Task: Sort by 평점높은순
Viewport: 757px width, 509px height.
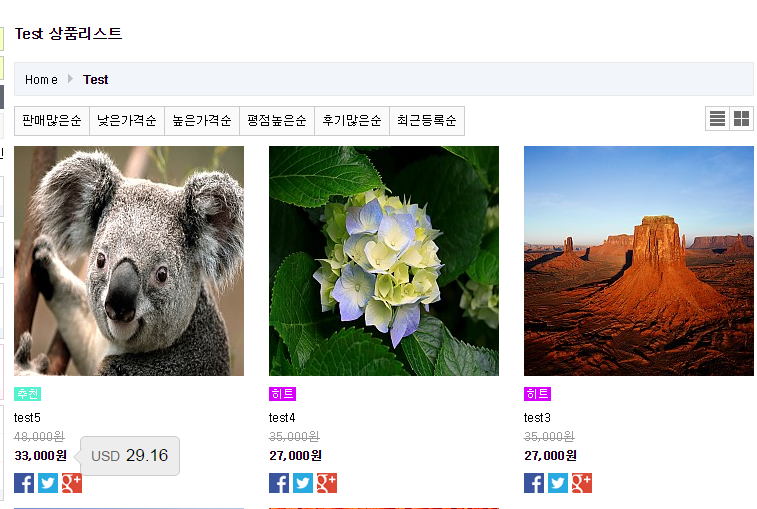Action: pyautogui.click(x=277, y=121)
